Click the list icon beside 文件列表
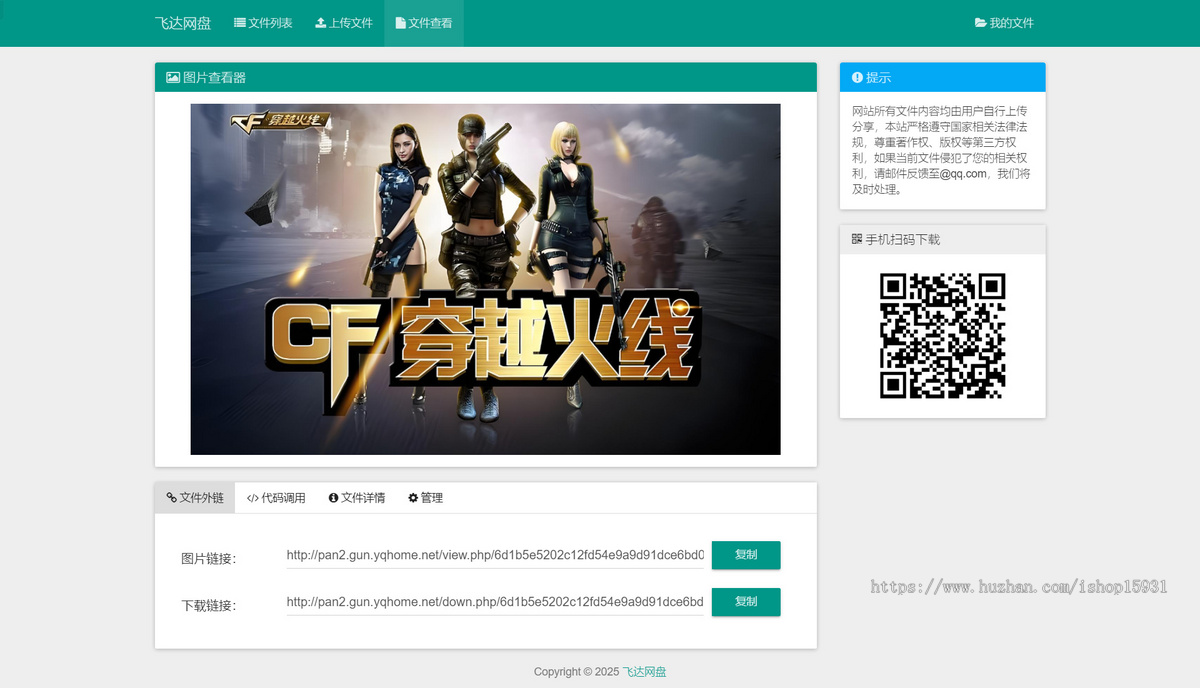Screen dimensions: 1200x688 pyautogui.click(x=240, y=23)
